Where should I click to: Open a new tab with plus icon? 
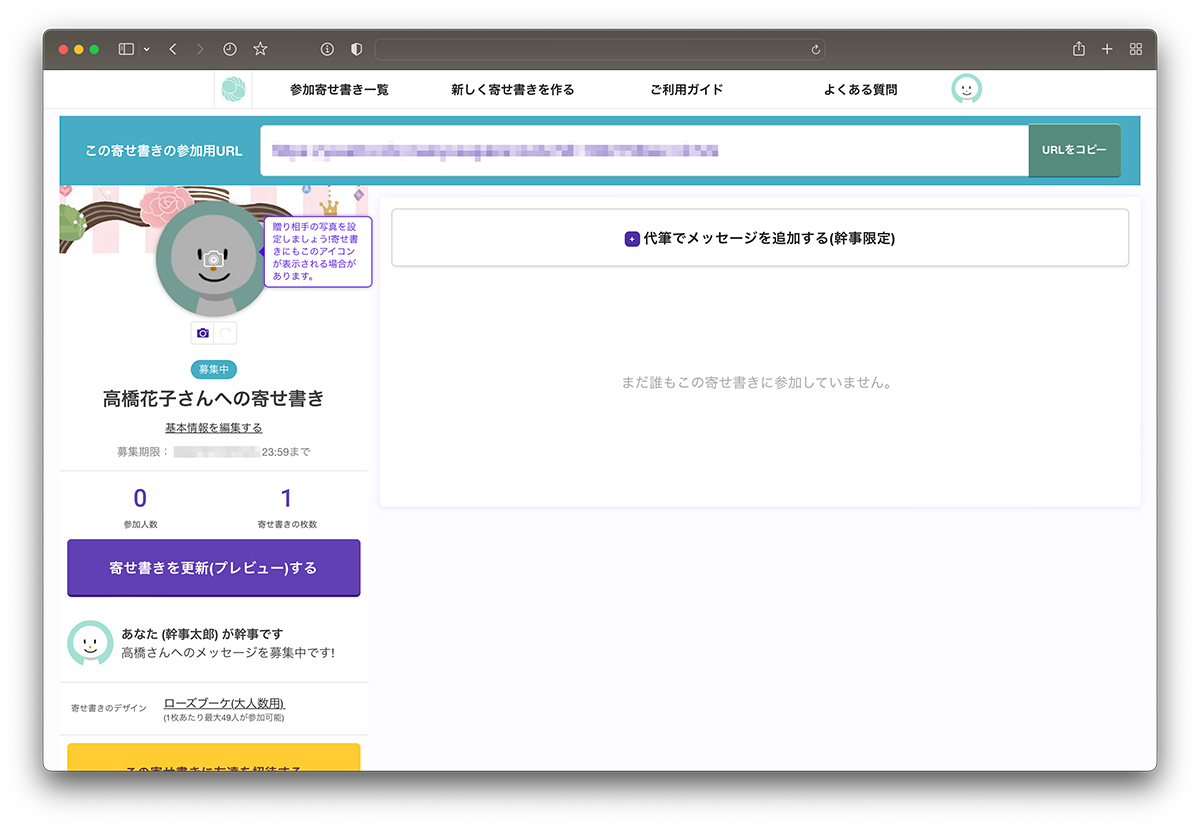tap(1107, 49)
